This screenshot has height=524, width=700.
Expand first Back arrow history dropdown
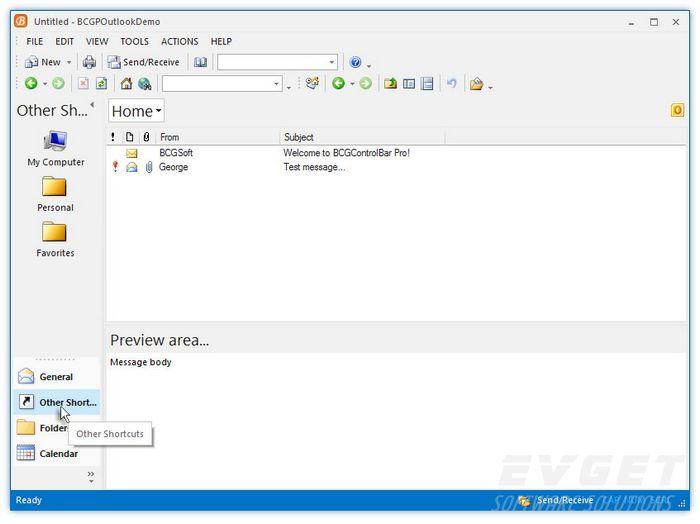pyautogui.click(x=45, y=83)
